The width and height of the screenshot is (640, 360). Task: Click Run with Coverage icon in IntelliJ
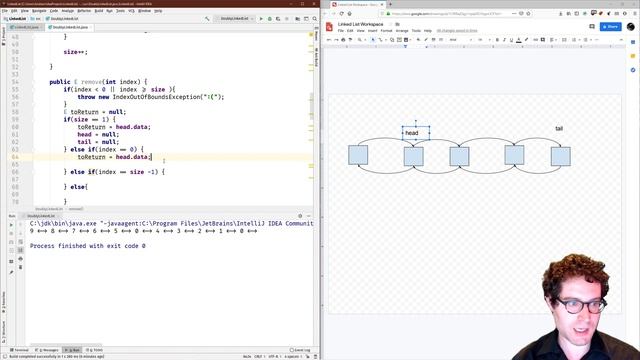[278, 19]
